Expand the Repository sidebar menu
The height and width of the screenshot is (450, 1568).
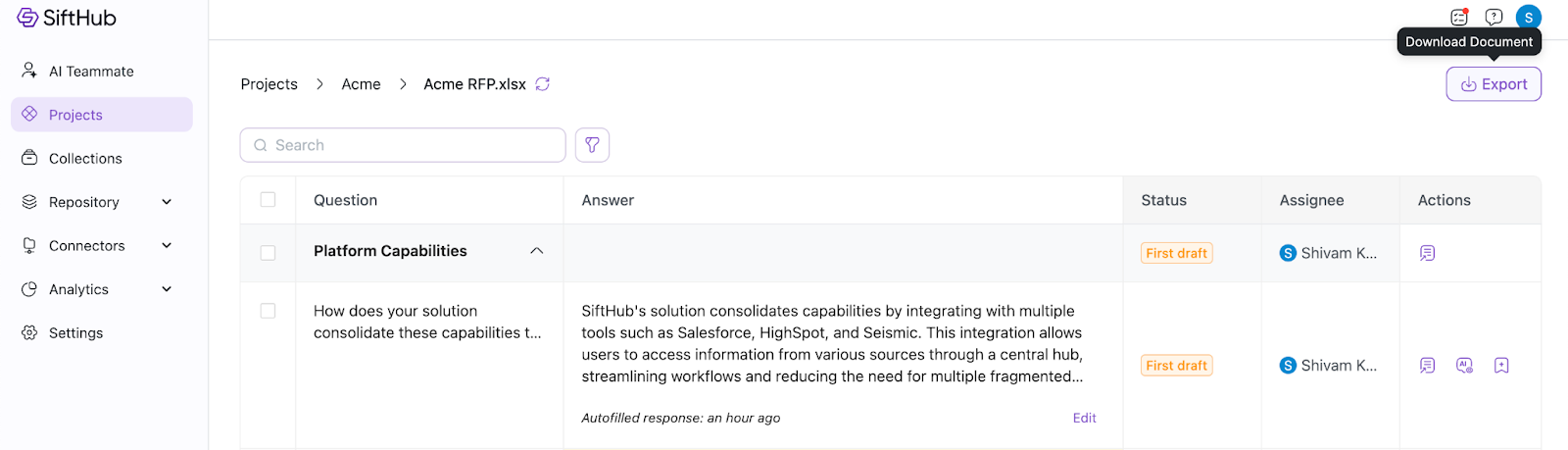(167, 202)
